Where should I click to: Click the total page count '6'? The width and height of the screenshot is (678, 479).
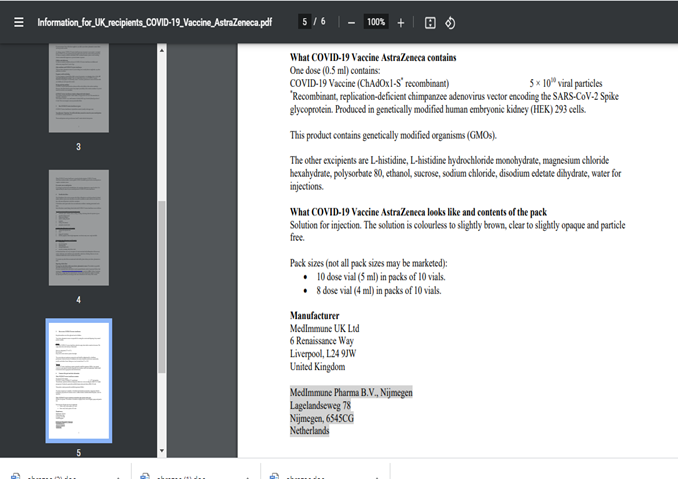click(x=323, y=21)
